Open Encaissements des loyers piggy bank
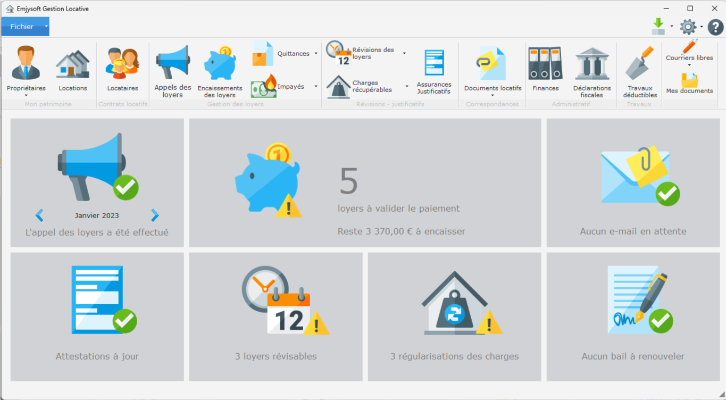Image resolution: width=726 pixels, height=400 pixels. pyautogui.click(x=219, y=70)
